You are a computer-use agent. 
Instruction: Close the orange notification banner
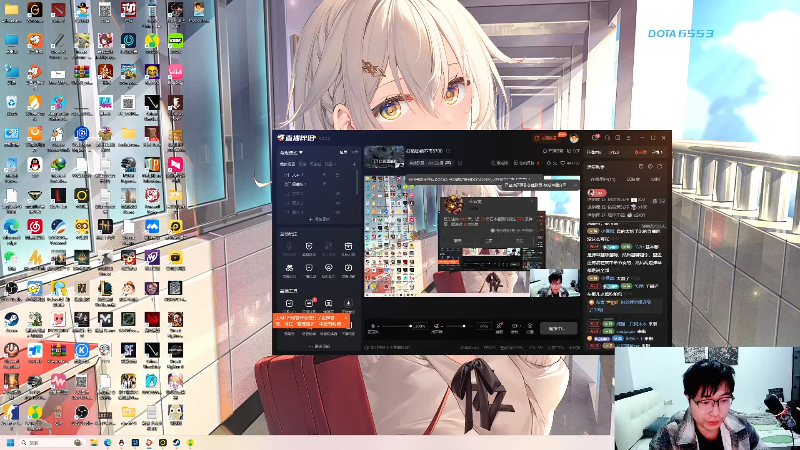345,318
